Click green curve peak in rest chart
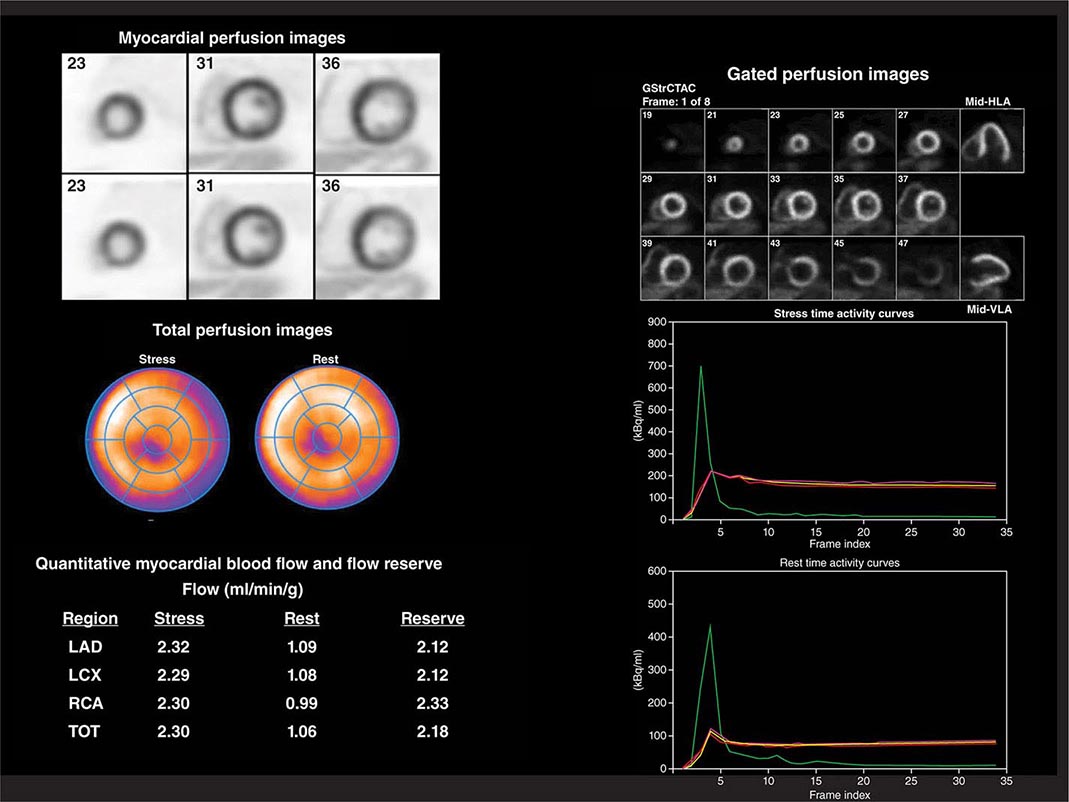This screenshot has width=1069, height=802. click(710, 626)
